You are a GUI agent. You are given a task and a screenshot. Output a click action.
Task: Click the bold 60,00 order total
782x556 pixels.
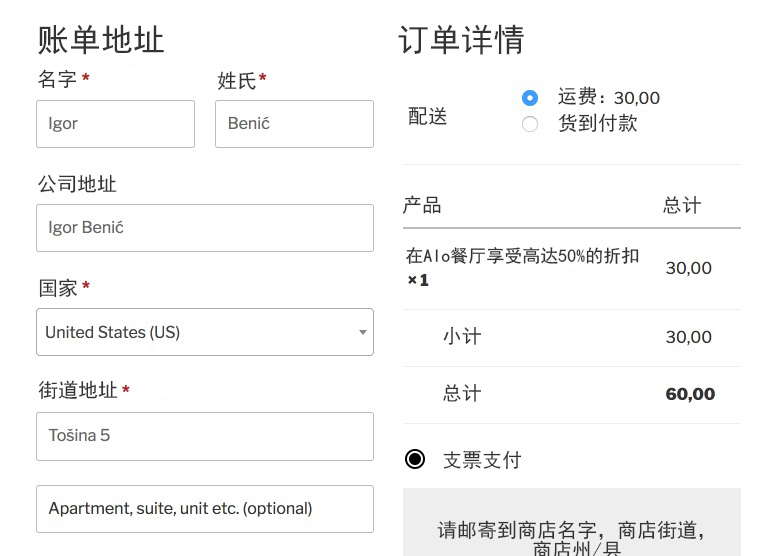[690, 394]
